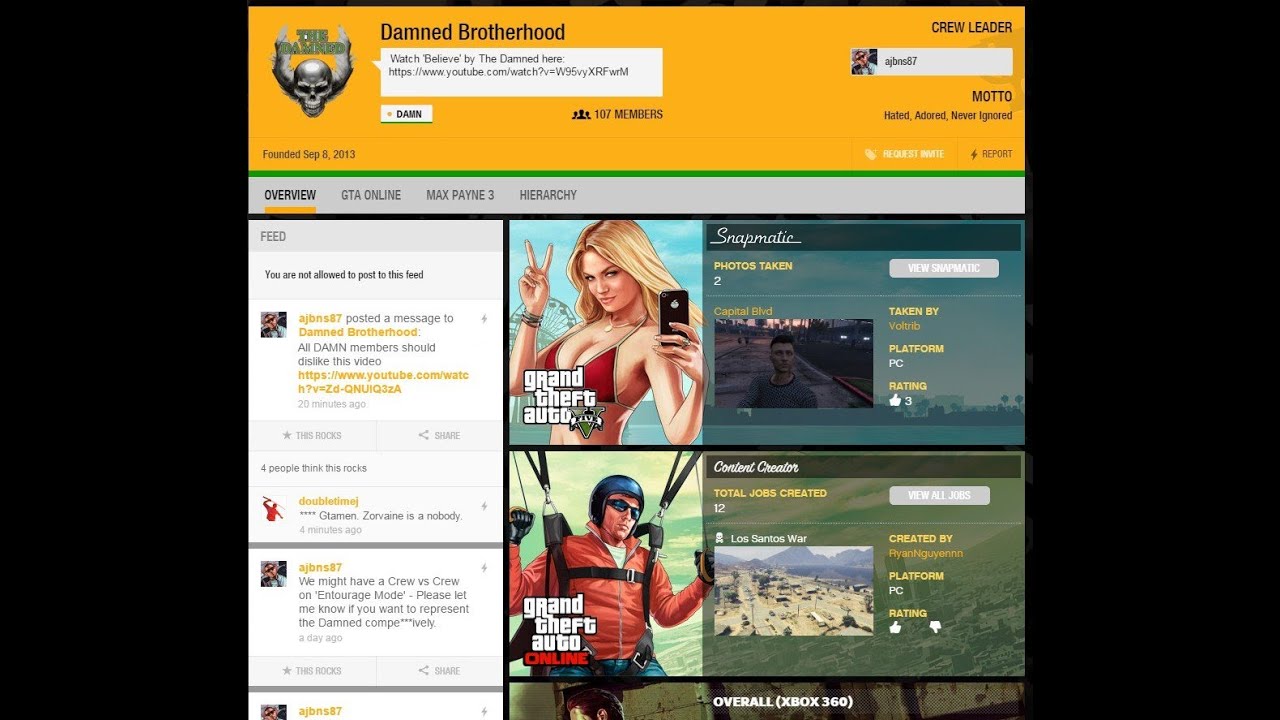Share the dislike video post
Viewport: 1280px width, 720px height.
tap(440, 436)
